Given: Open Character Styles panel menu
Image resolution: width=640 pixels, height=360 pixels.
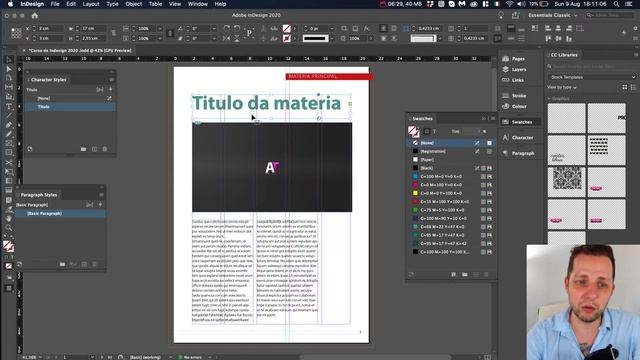Looking at the screenshot, I should pos(111,80).
